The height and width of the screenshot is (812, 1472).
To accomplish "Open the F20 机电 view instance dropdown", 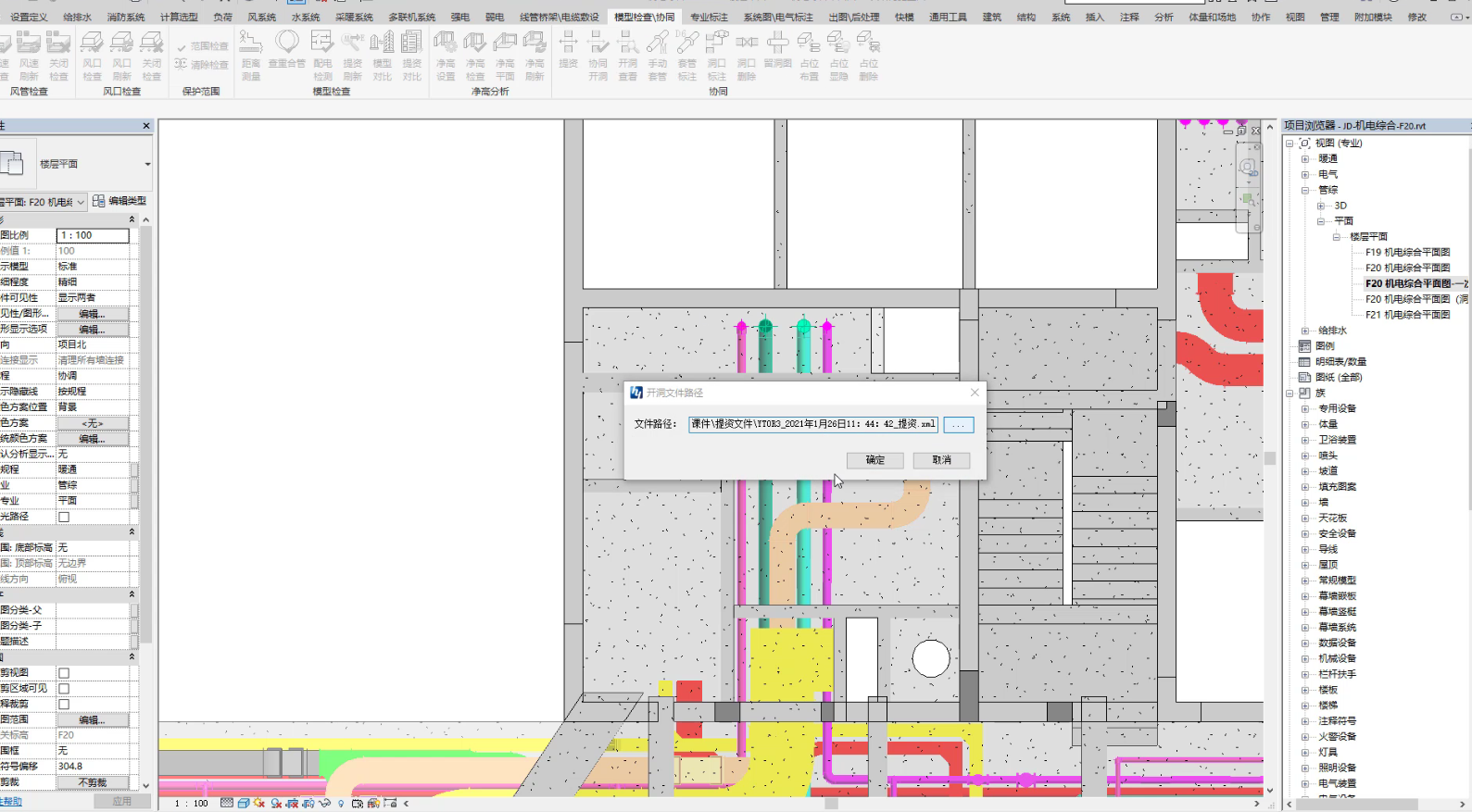I will pyautogui.click(x=81, y=202).
